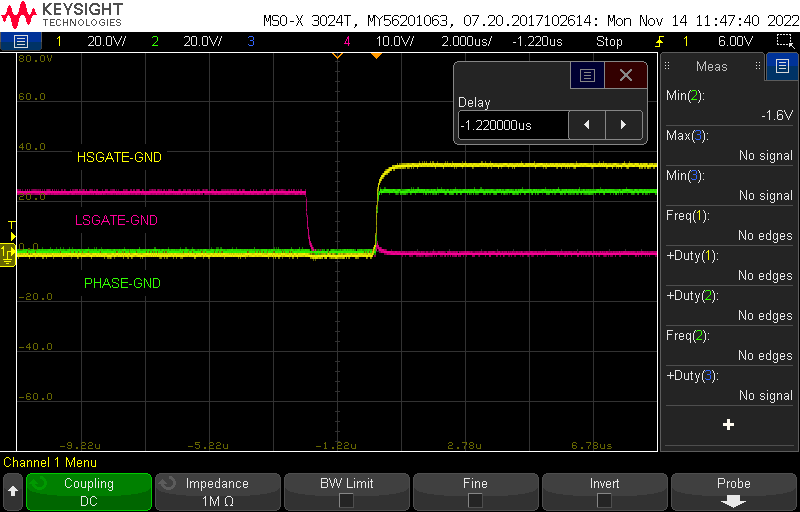Click the Stop run status
800x512 pixels.
tap(609, 41)
